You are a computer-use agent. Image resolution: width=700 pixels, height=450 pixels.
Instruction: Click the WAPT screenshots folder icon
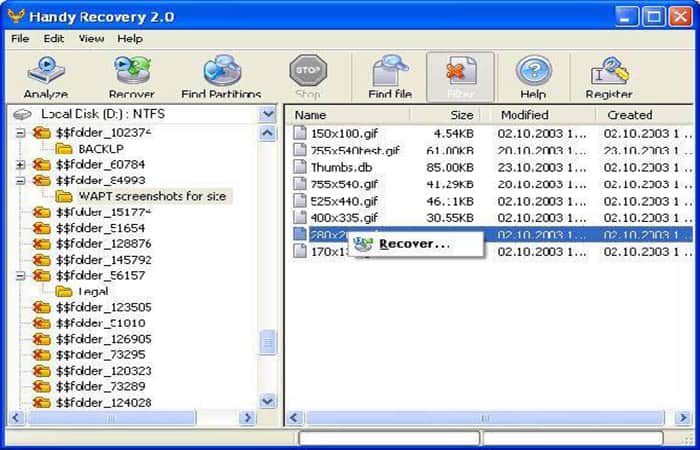click(x=64, y=196)
